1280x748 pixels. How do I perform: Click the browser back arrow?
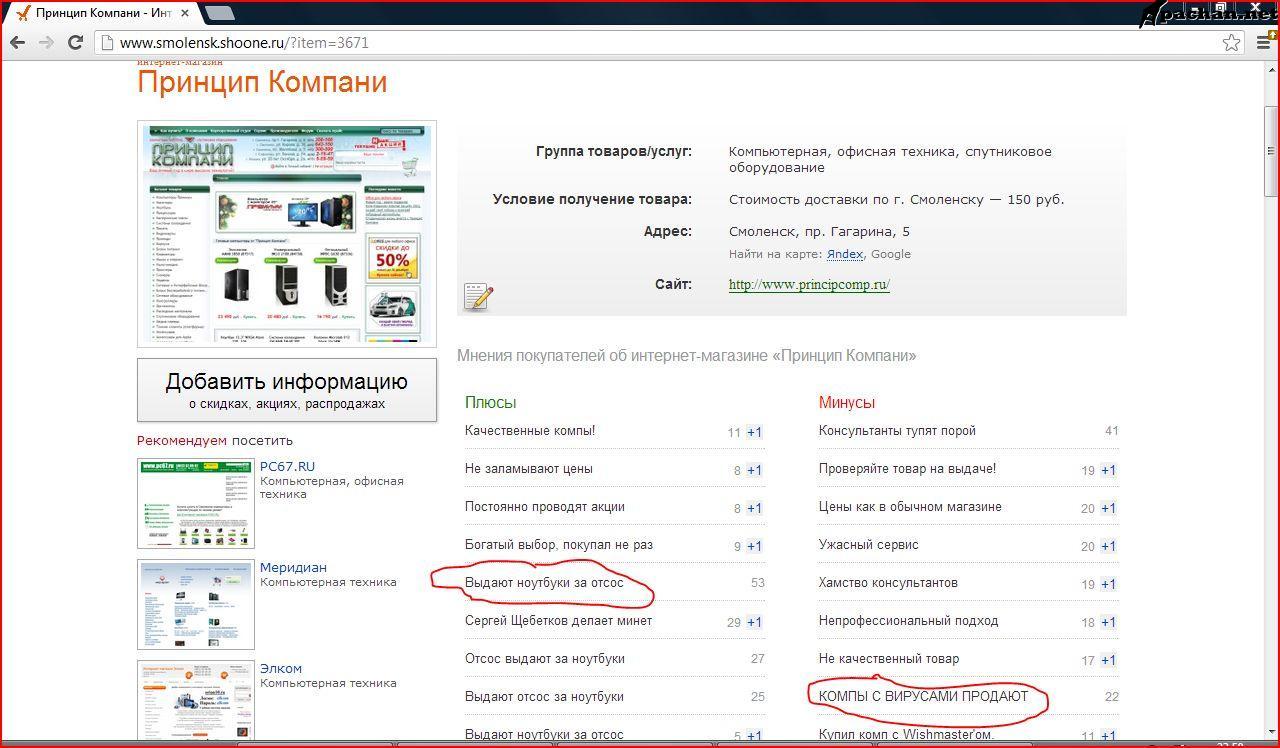click(17, 43)
